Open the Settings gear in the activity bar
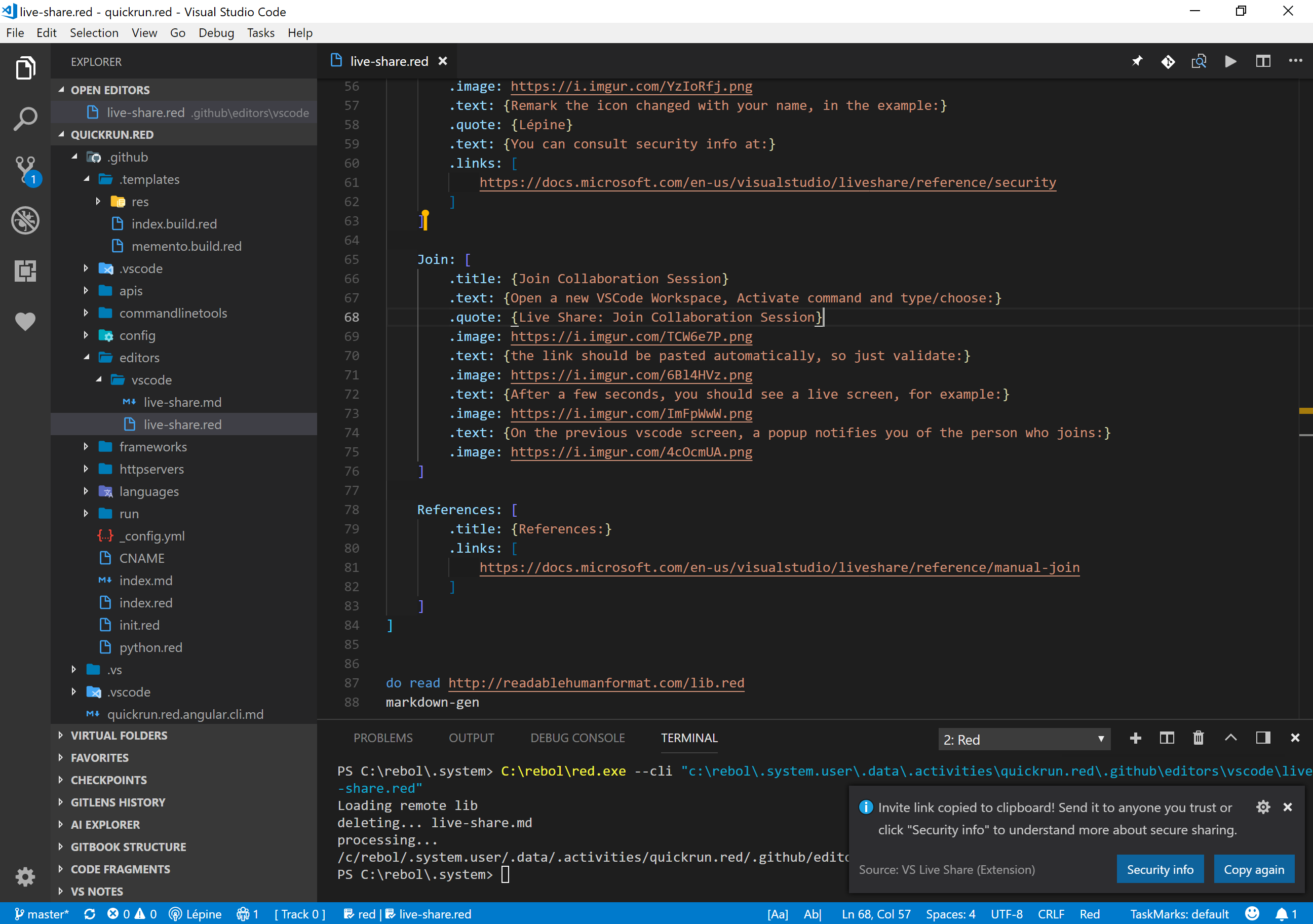The image size is (1313, 924). tap(25, 876)
